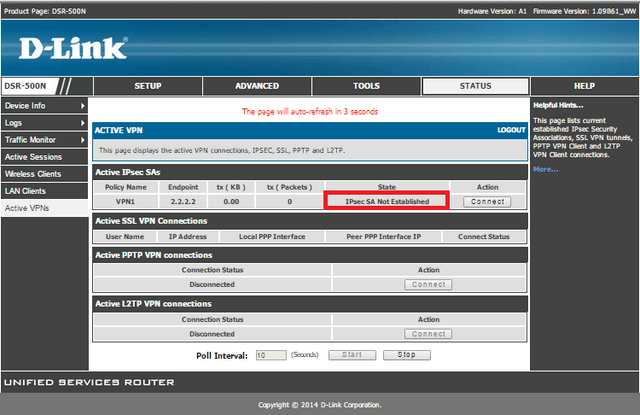Viewport: 640px width, 415px height.
Task: Select Traffic Monitor in the sidebar
Action: pyautogui.click(x=44, y=140)
